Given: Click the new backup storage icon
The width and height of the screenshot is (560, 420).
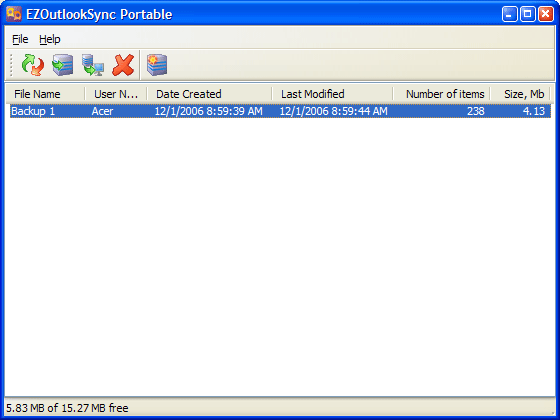Looking at the screenshot, I should [157, 65].
